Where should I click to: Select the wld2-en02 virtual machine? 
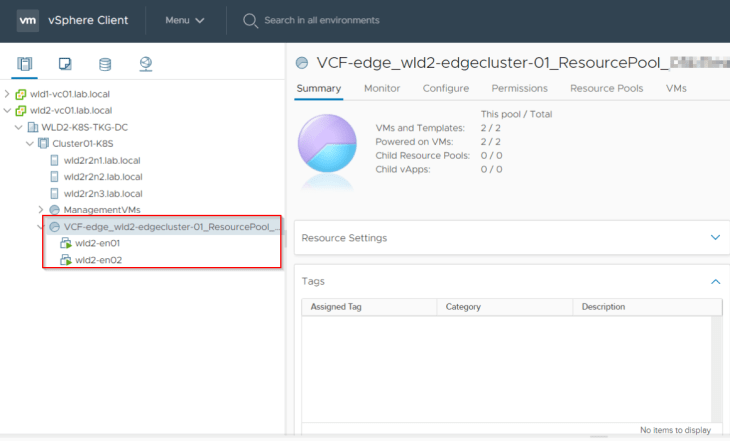pyautogui.click(x=98, y=260)
